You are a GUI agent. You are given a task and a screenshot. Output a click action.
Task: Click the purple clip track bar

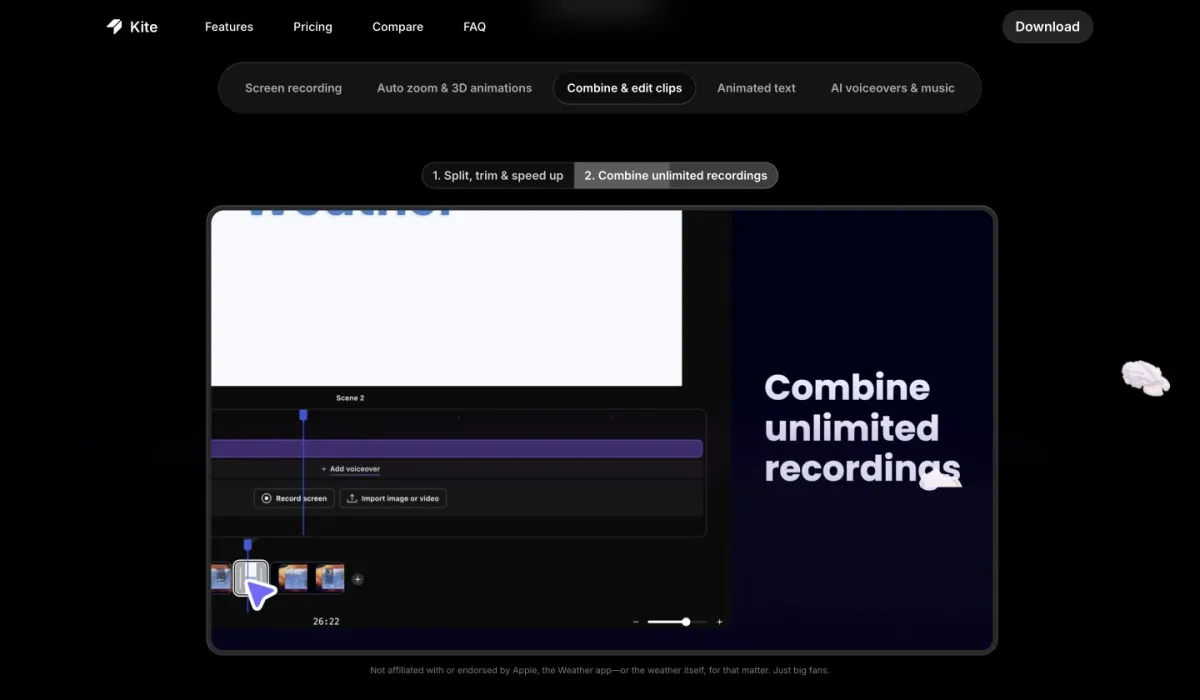tap(457, 449)
